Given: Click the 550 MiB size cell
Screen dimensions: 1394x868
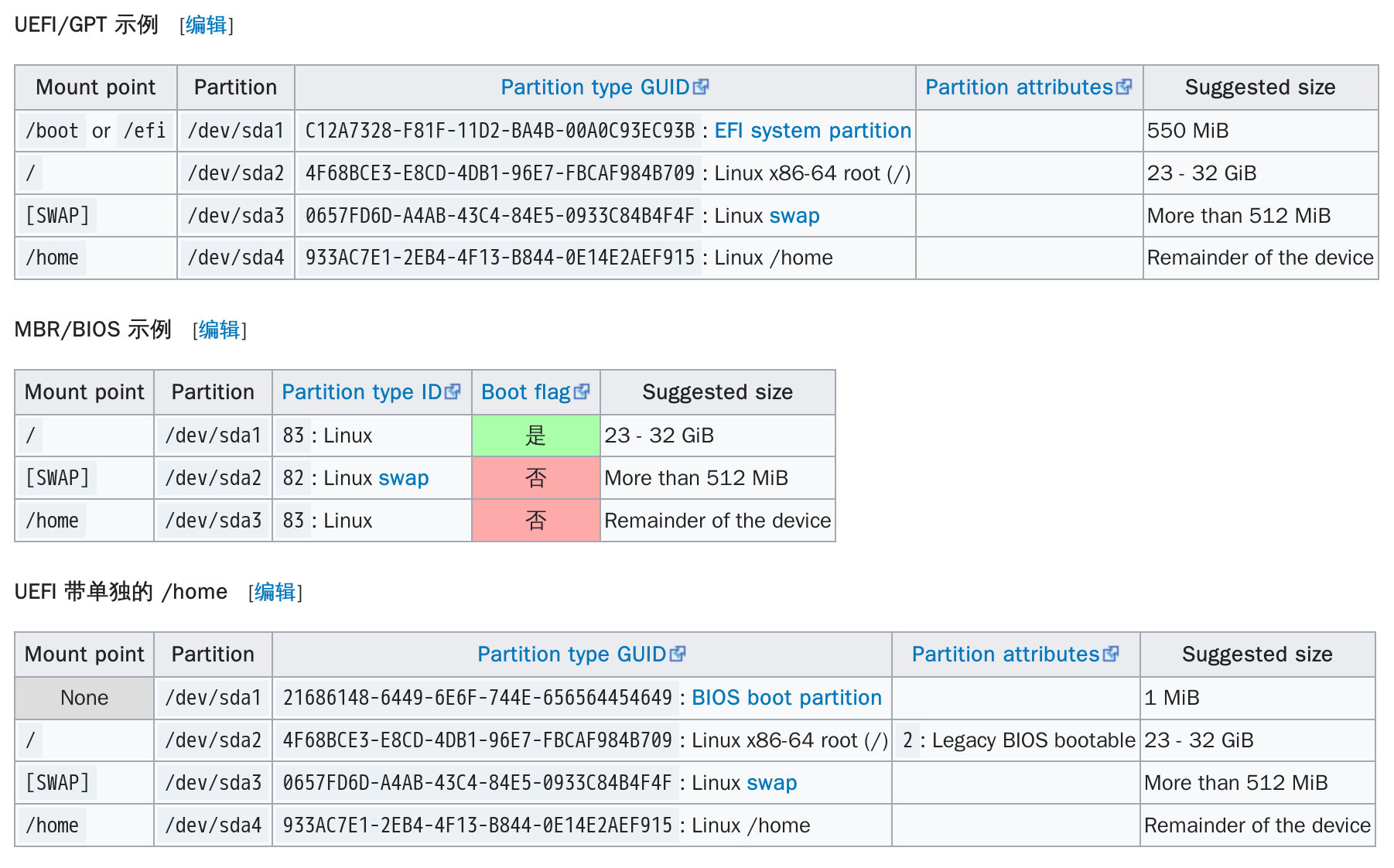Looking at the screenshot, I should (1260, 131).
